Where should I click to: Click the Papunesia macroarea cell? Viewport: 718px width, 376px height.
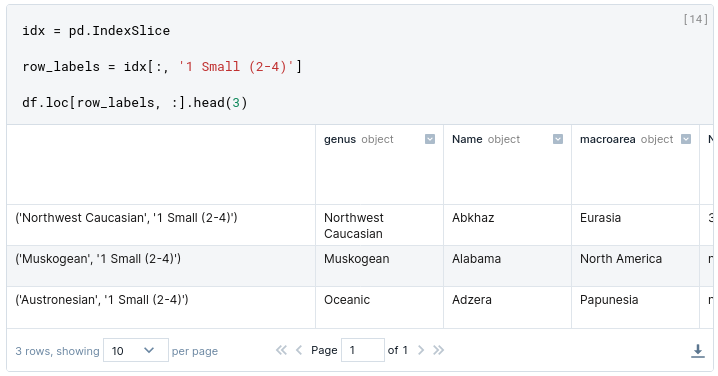pos(609,300)
